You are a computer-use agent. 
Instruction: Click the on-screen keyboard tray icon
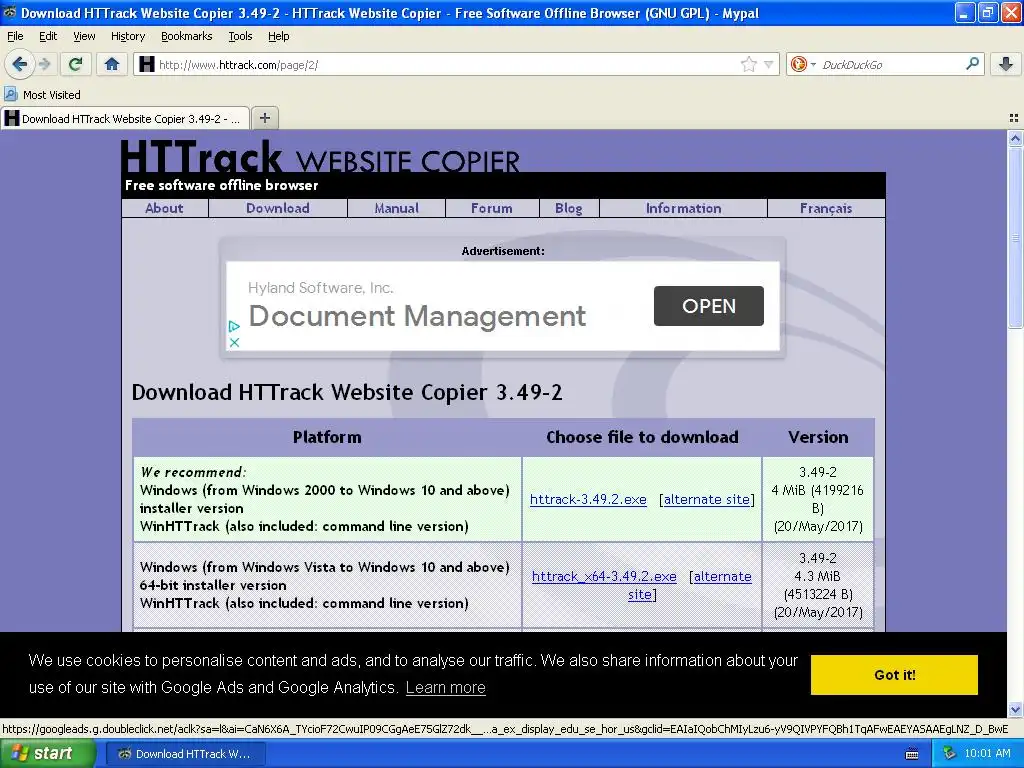click(912, 754)
